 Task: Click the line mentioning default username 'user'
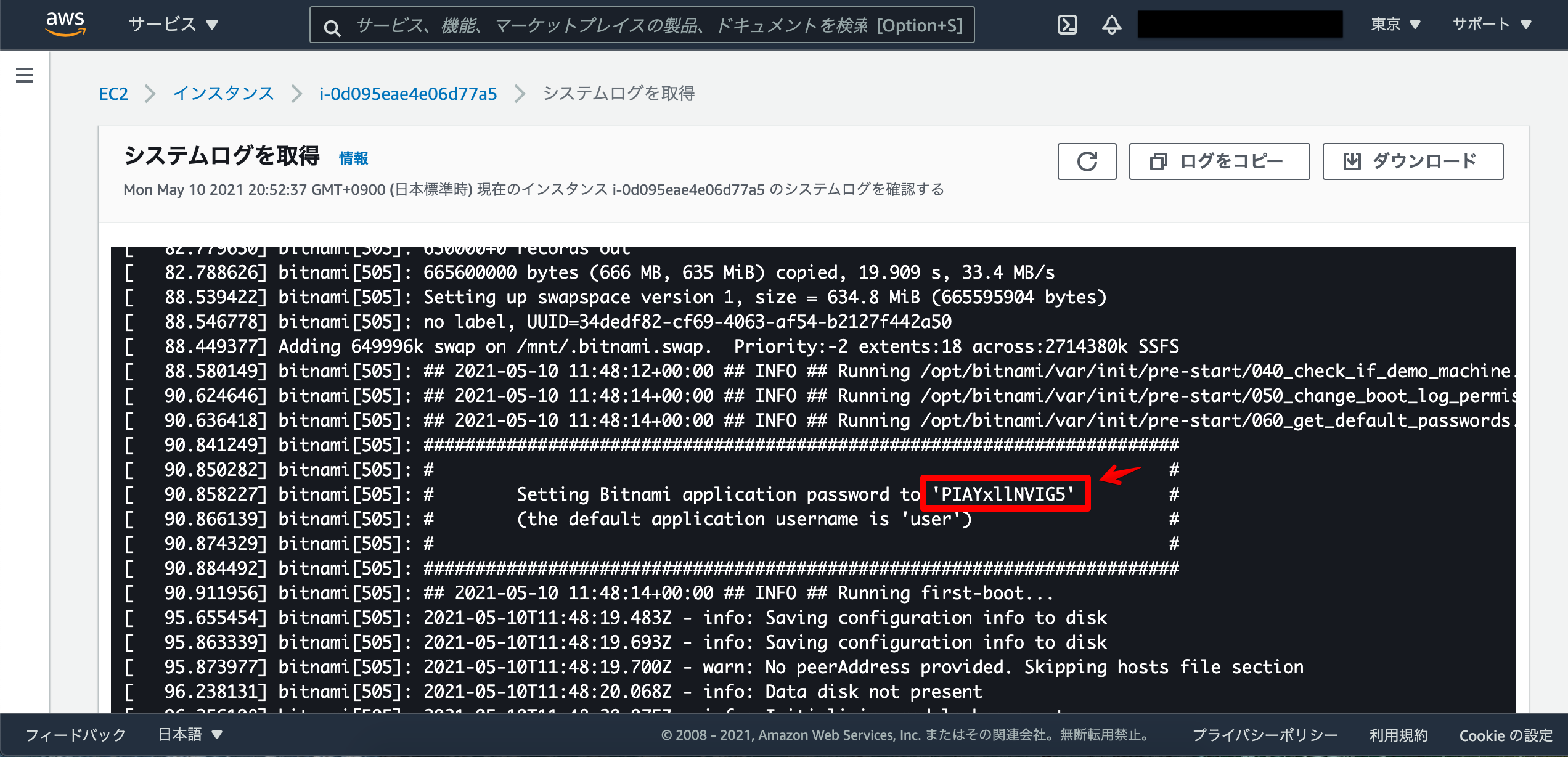pos(653,519)
